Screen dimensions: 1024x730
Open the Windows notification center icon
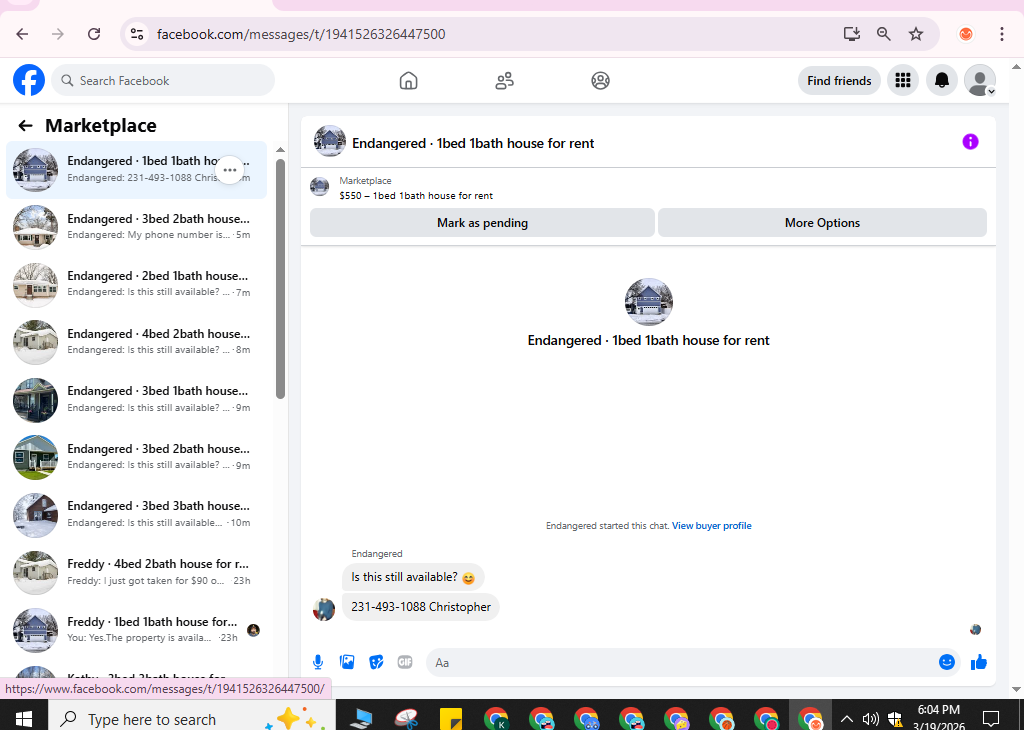coord(991,718)
